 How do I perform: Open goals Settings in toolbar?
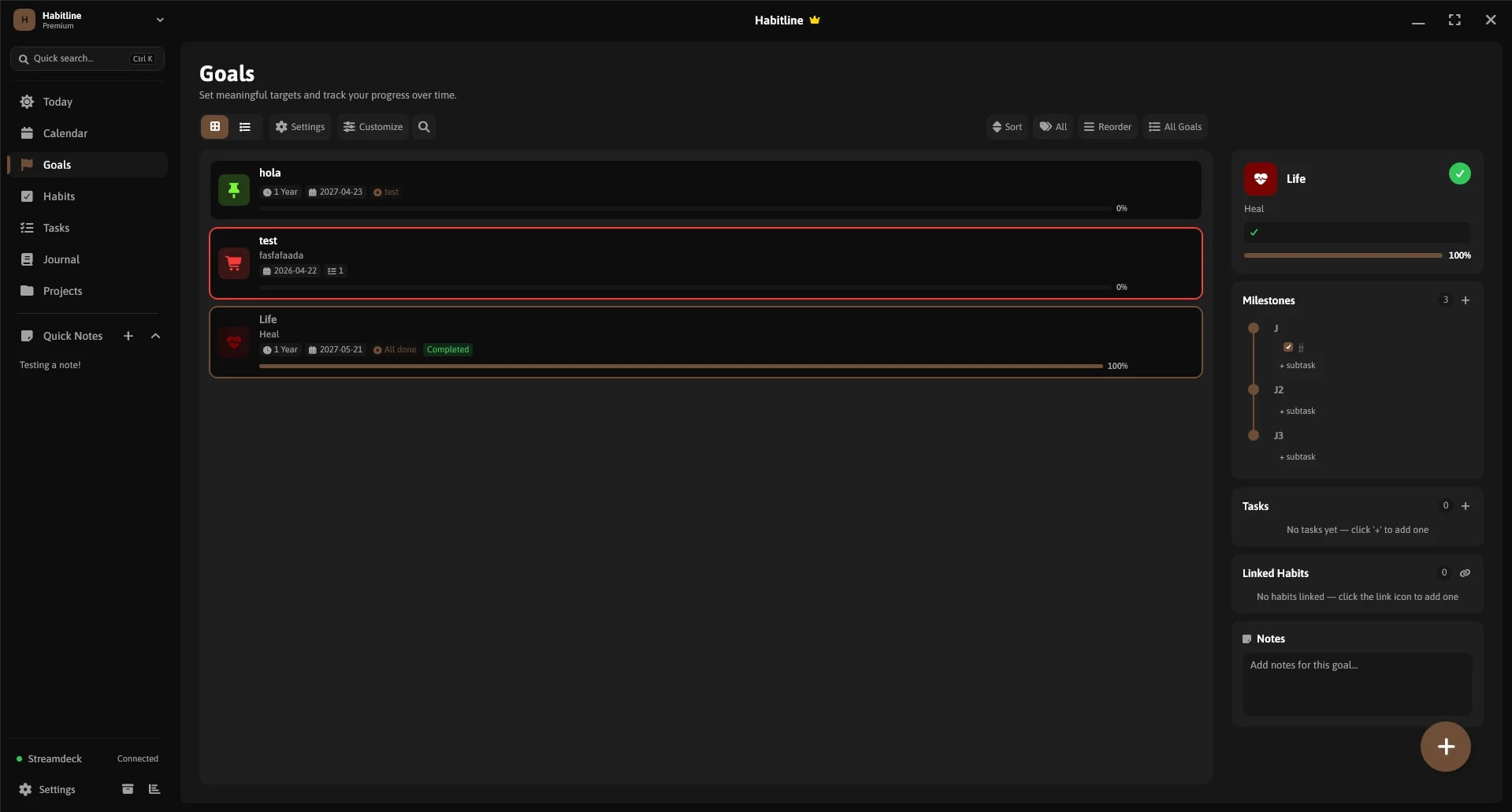pyautogui.click(x=300, y=127)
